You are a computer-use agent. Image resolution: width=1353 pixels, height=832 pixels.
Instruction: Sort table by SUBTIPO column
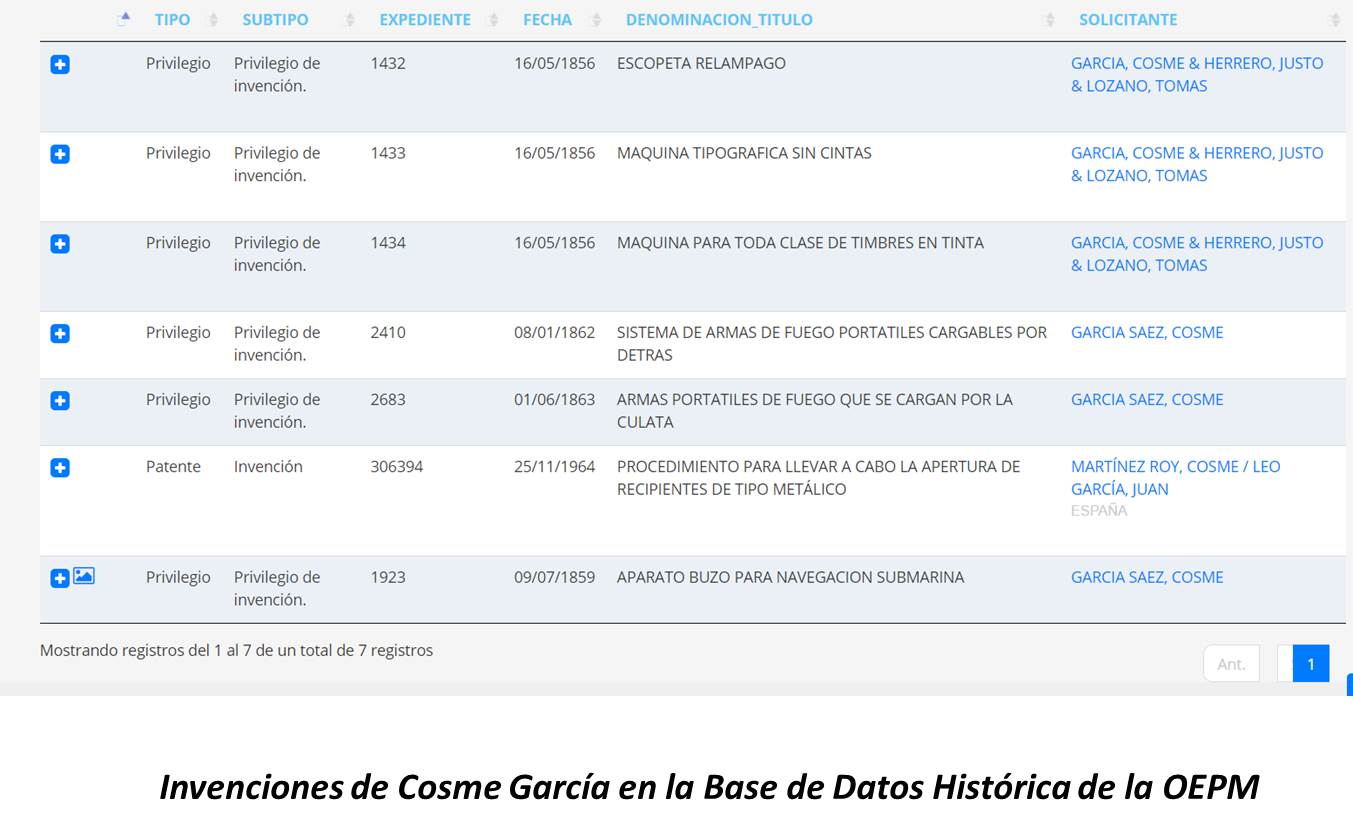pyautogui.click(x=275, y=20)
